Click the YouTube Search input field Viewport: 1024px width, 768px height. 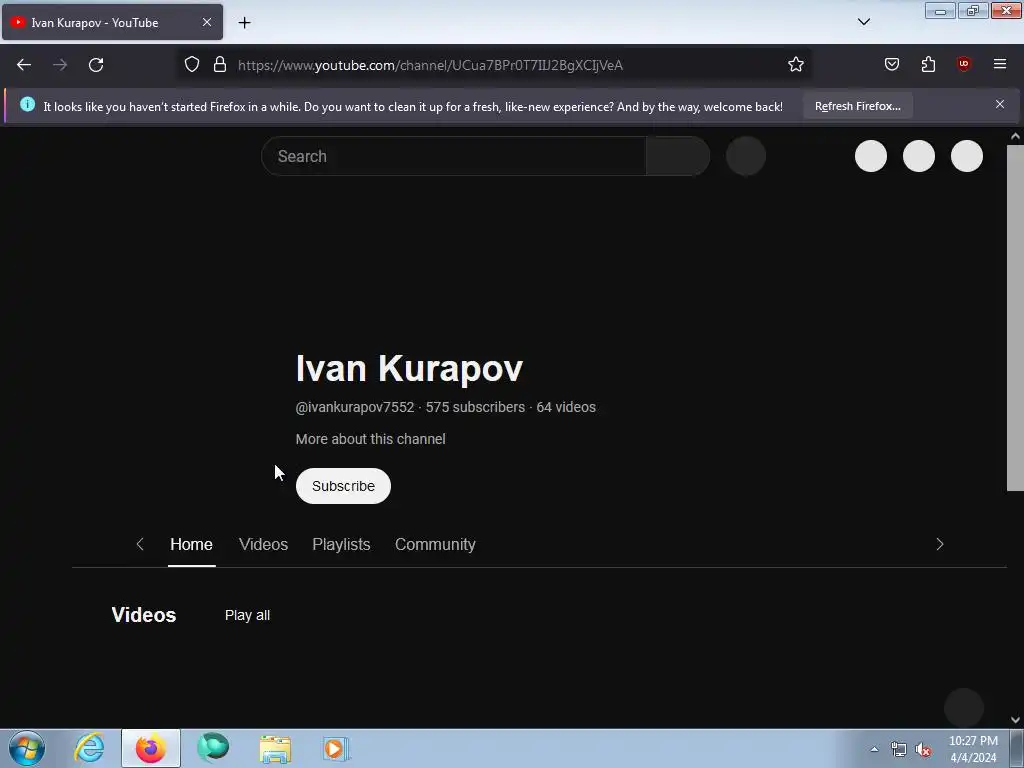tap(454, 156)
